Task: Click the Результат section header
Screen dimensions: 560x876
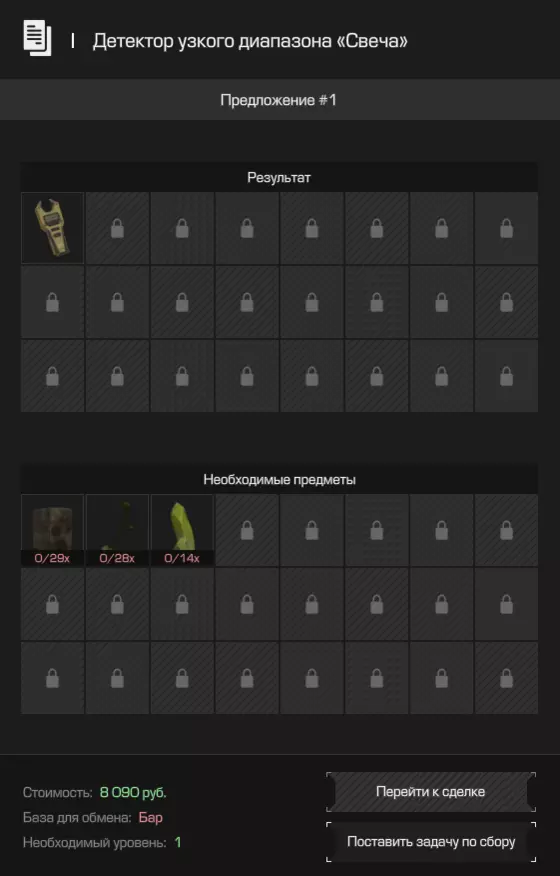Action: 279,178
